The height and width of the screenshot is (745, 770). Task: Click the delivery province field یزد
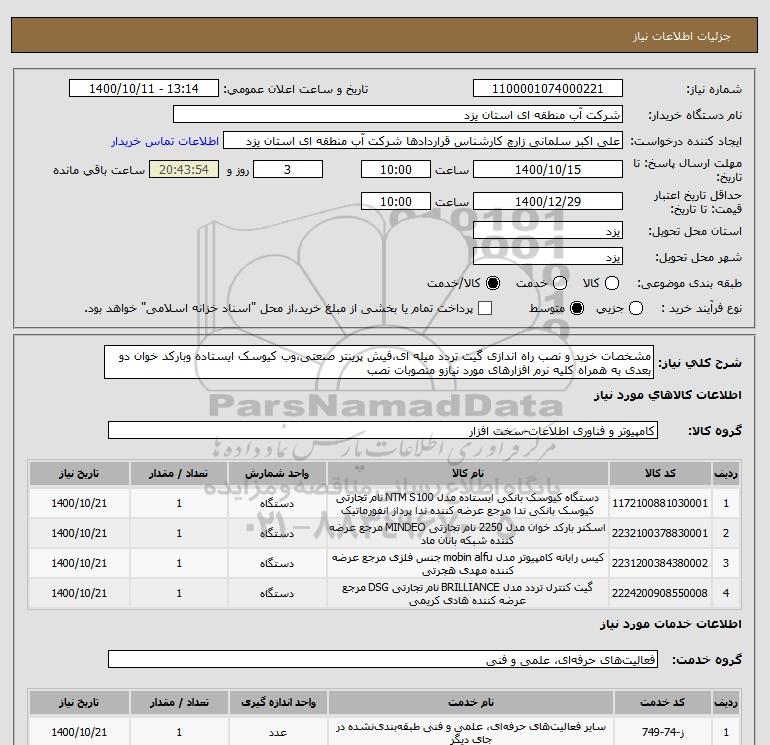pos(548,230)
